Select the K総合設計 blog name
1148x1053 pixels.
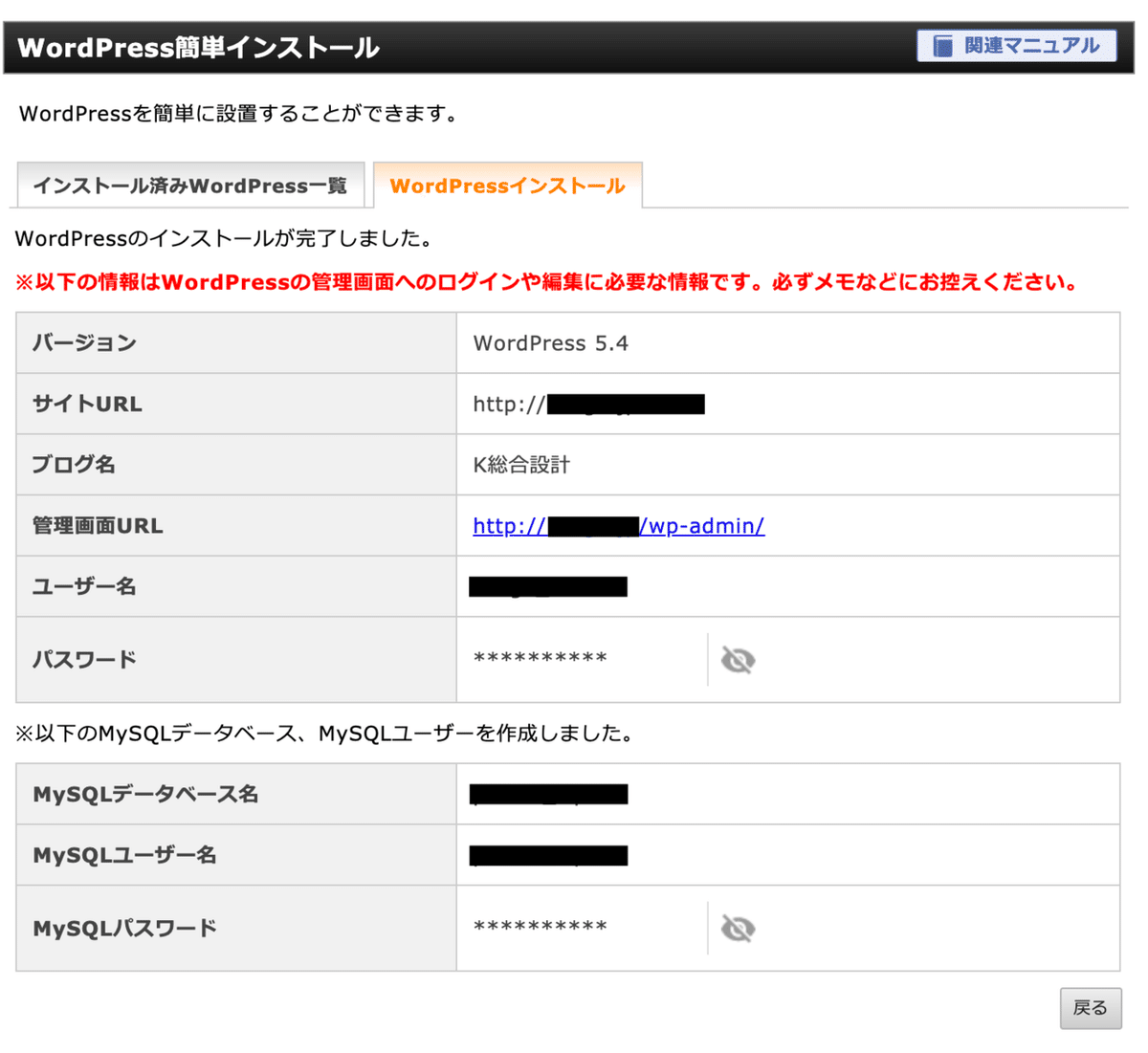[521, 465]
